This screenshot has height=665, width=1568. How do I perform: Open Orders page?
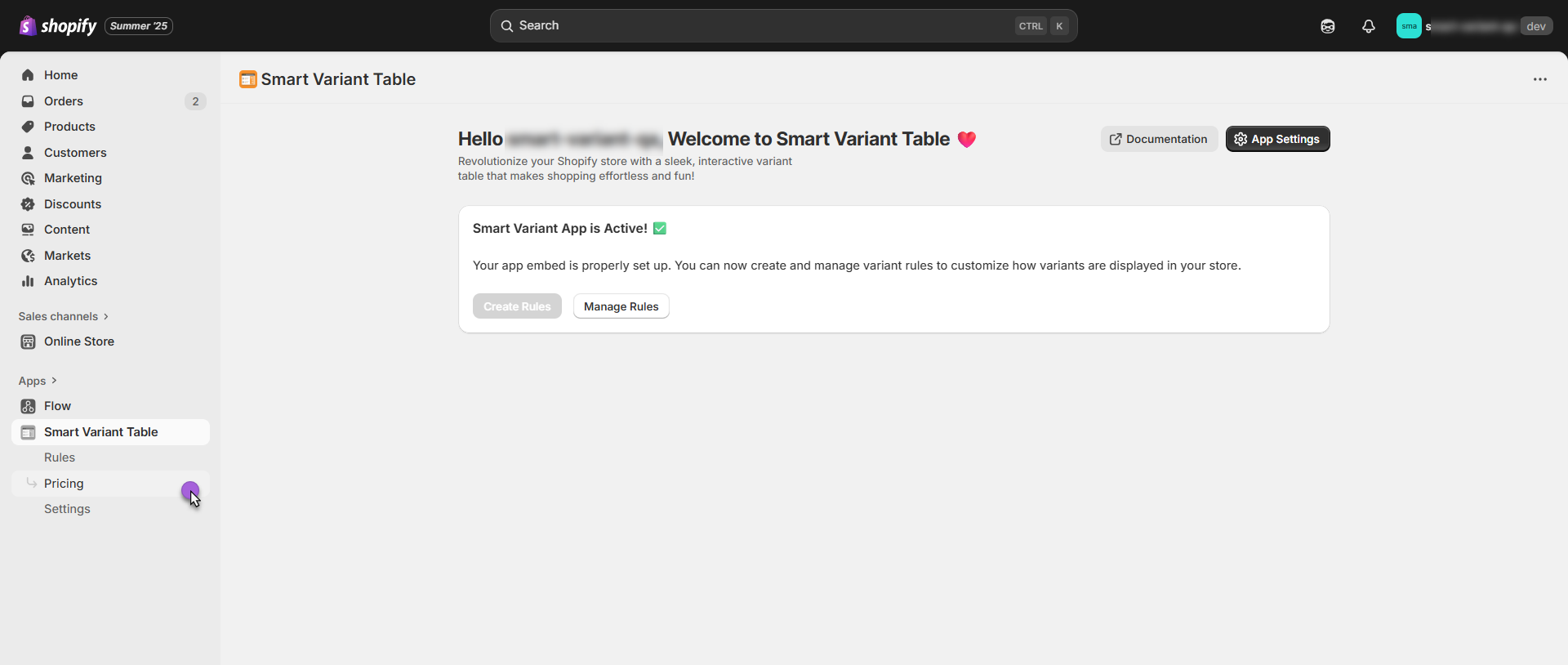click(64, 101)
